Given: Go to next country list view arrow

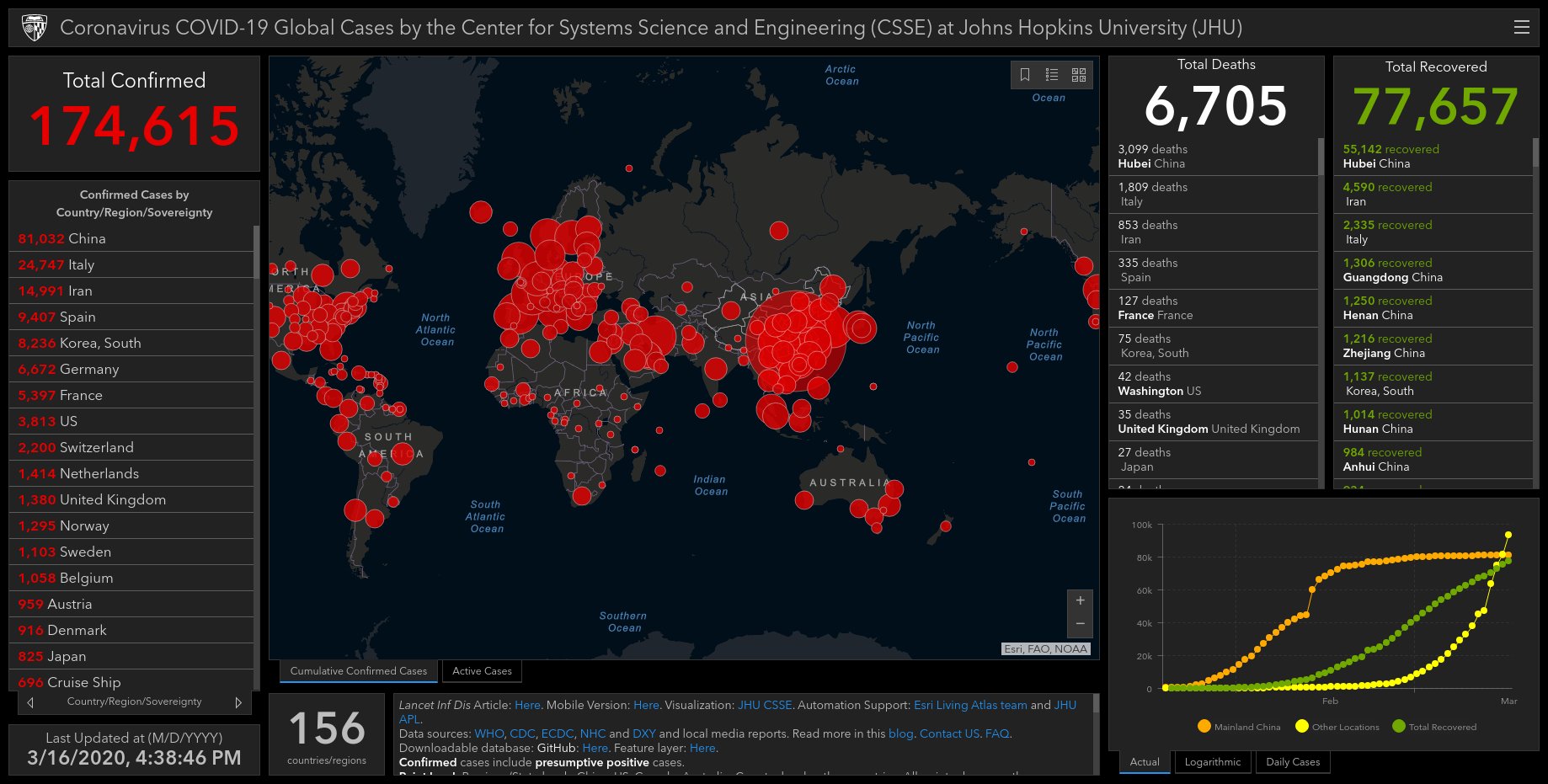Looking at the screenshot, I should tap(238, 702).
